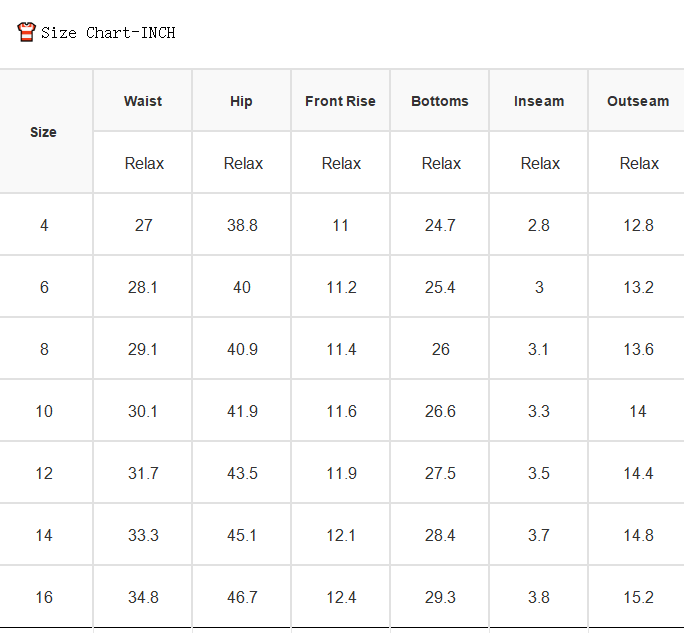
Task: Select inseam value 3.7 for size 14
Action: coord(539,535)
